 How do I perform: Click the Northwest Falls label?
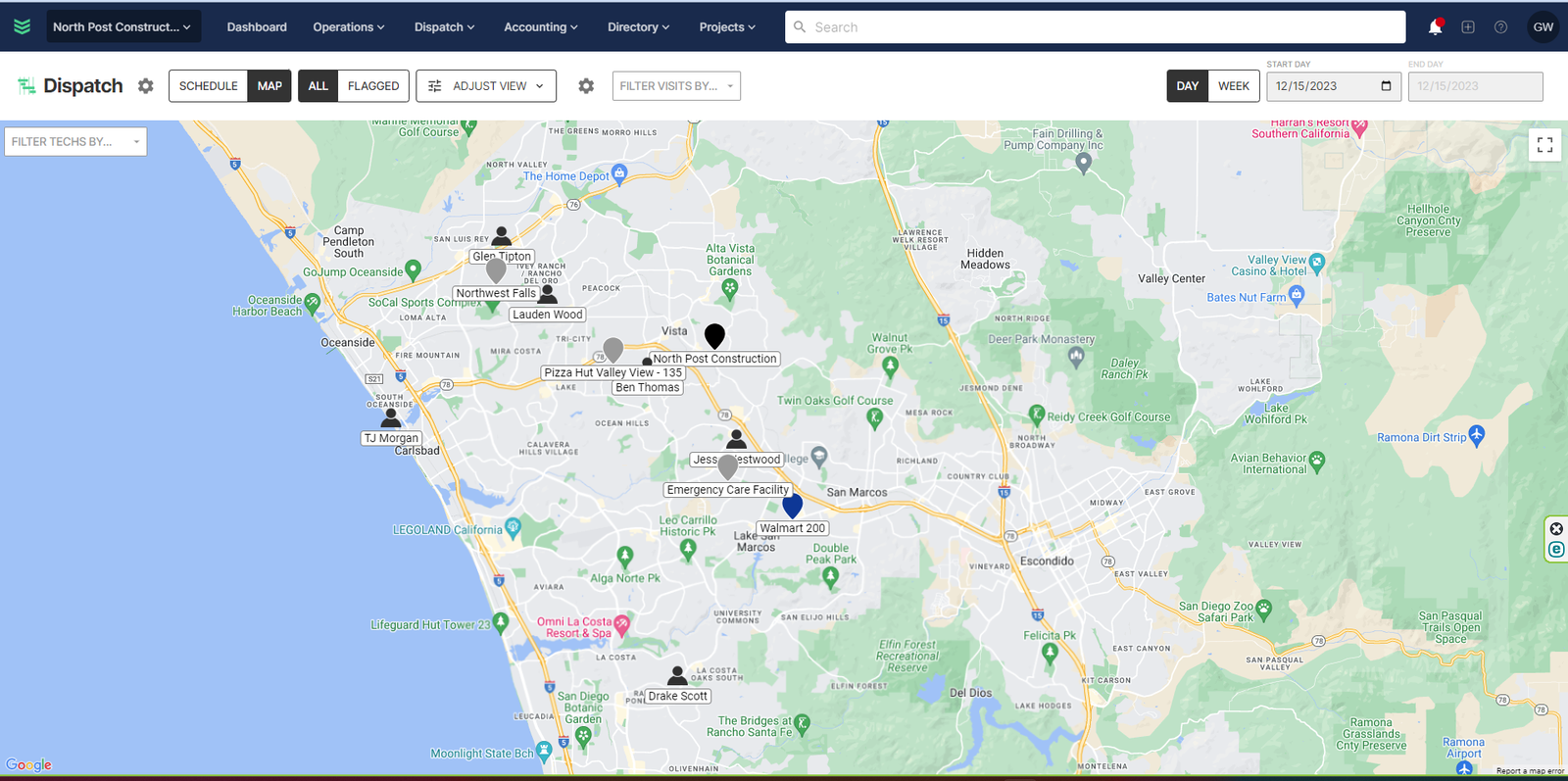(x=496, y=293)
